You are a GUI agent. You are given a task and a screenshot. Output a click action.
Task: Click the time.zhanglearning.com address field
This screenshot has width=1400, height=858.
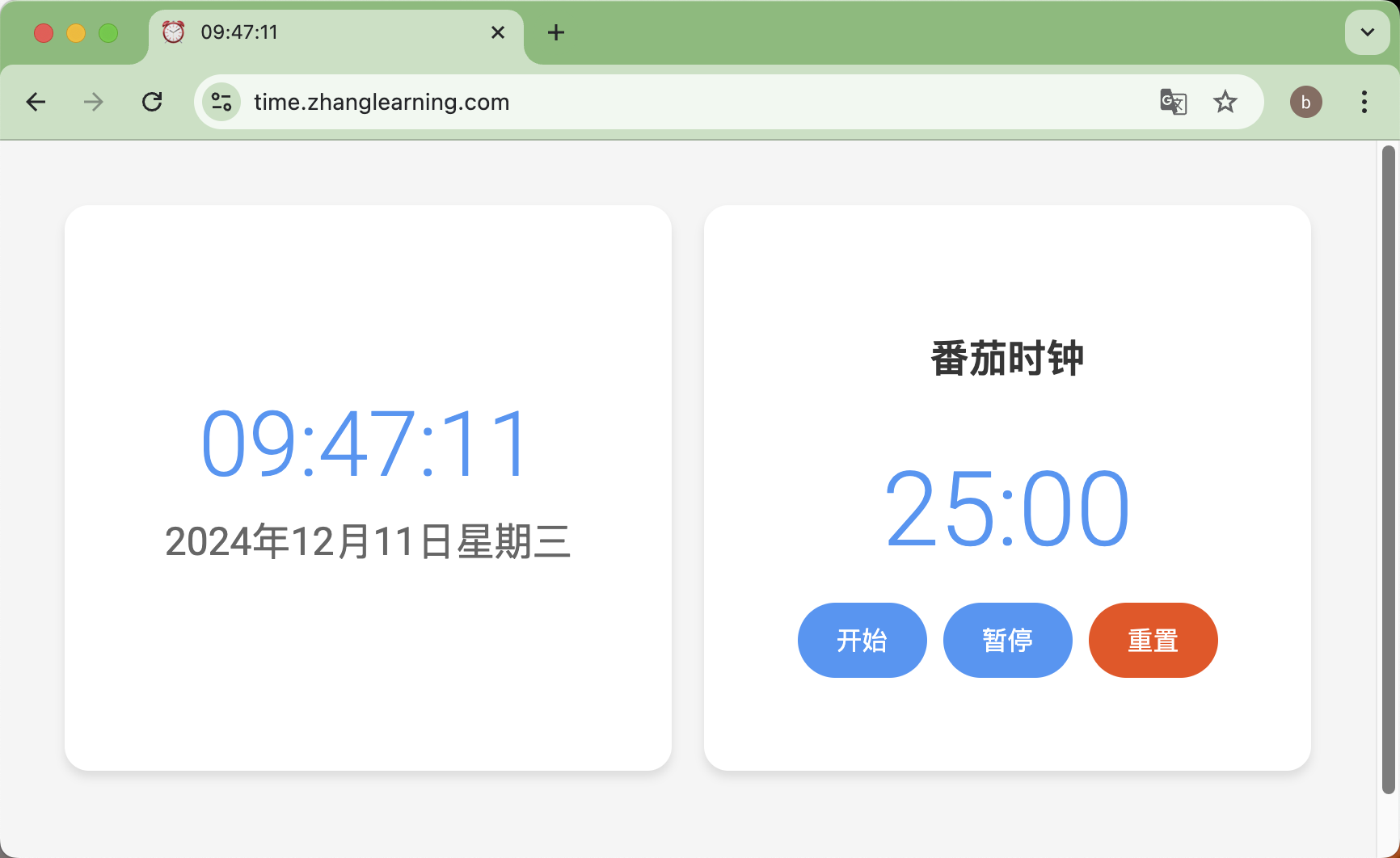[647, 102]
